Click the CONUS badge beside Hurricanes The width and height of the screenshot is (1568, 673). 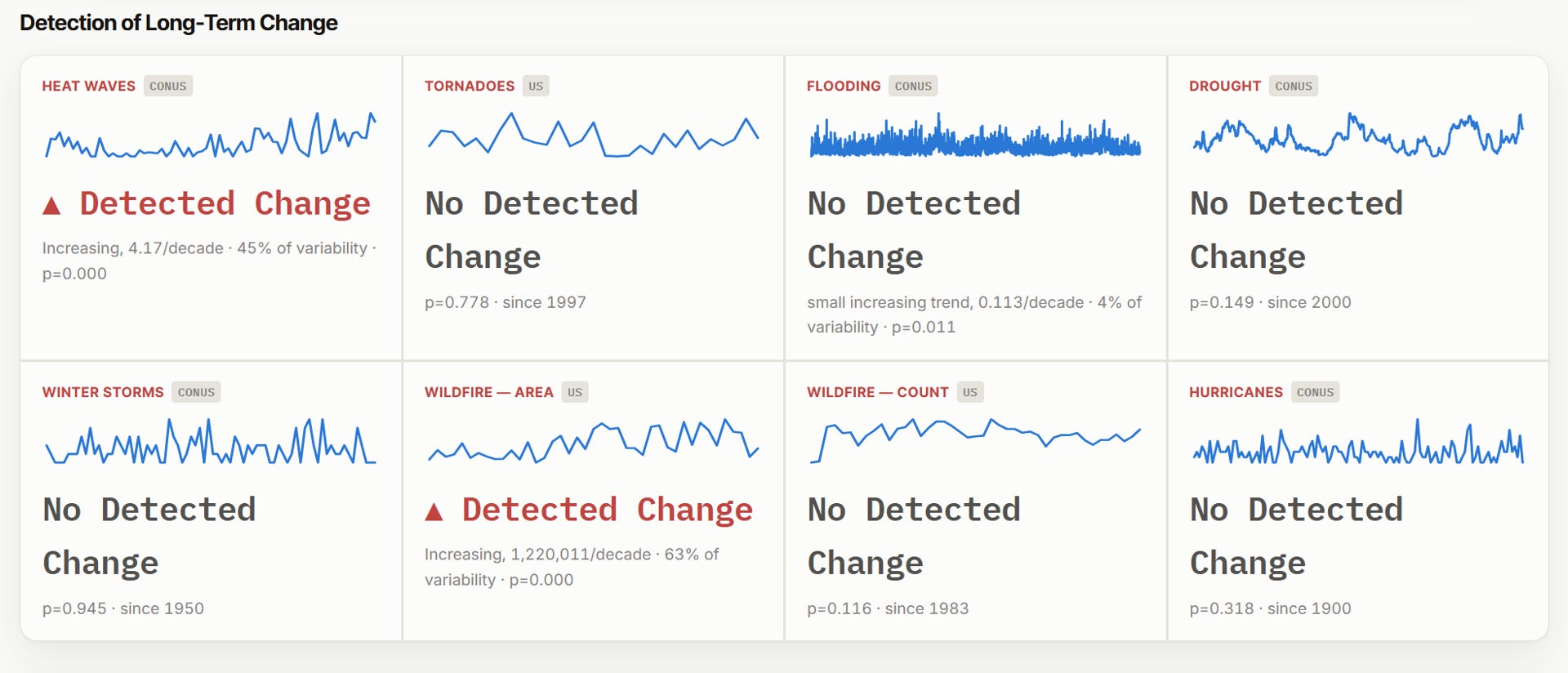pyautogui.click(x=1315, y=392)
